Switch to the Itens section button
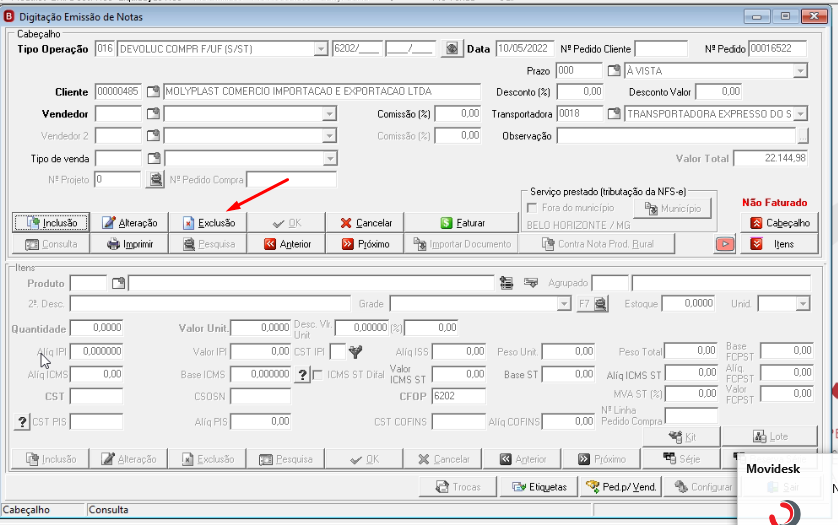Screen dimensions: 838x525 (779, 244)
